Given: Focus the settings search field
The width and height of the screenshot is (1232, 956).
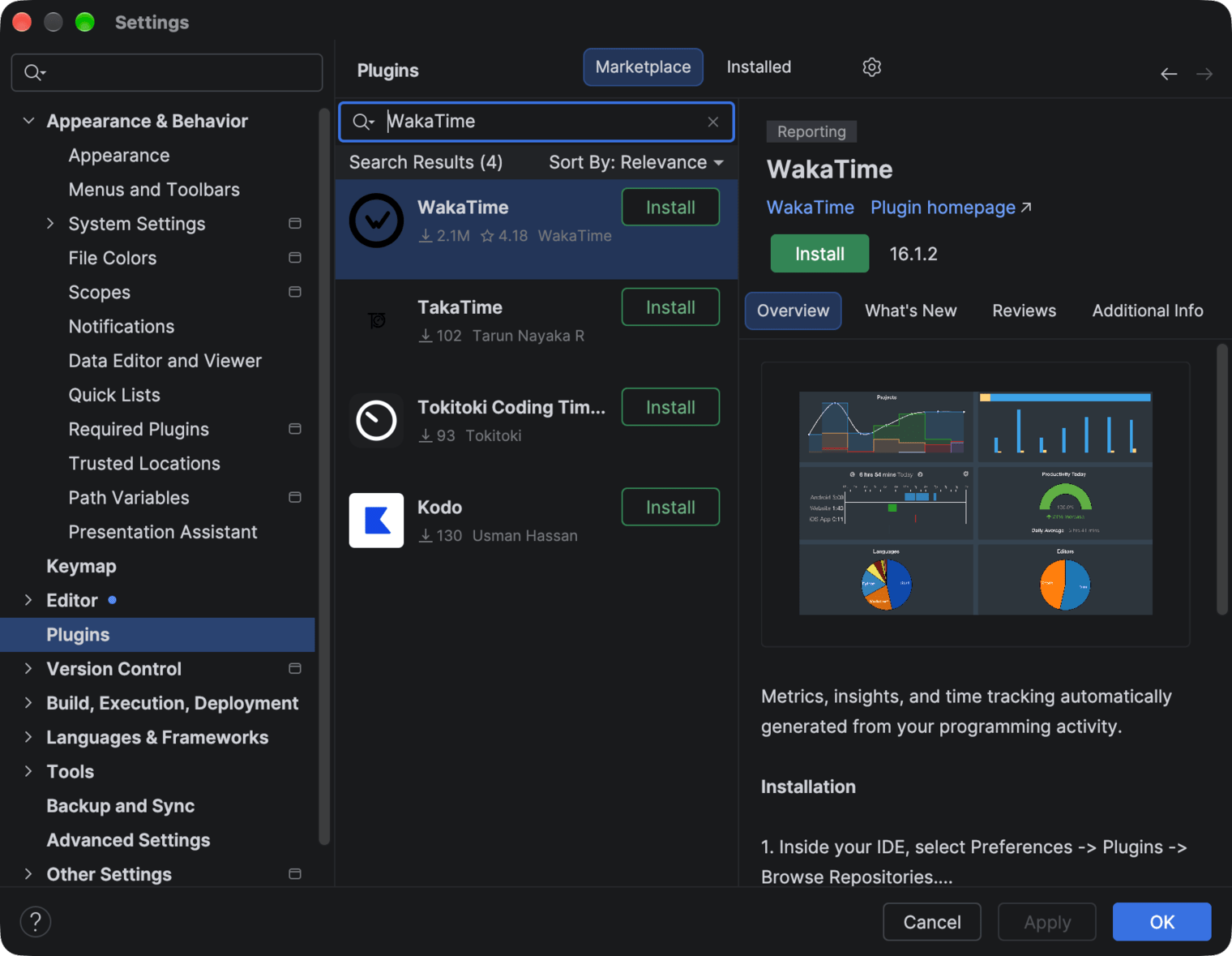Looking at the screenshot, I should tap(167, 73).
